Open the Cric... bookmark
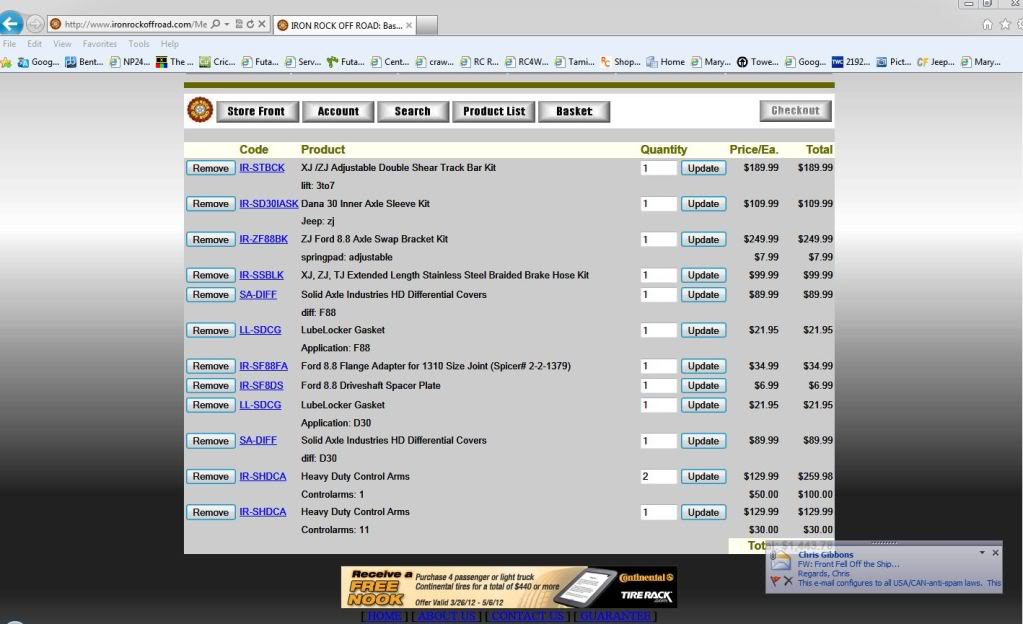 pyautogui.click(x=217, y=62)
